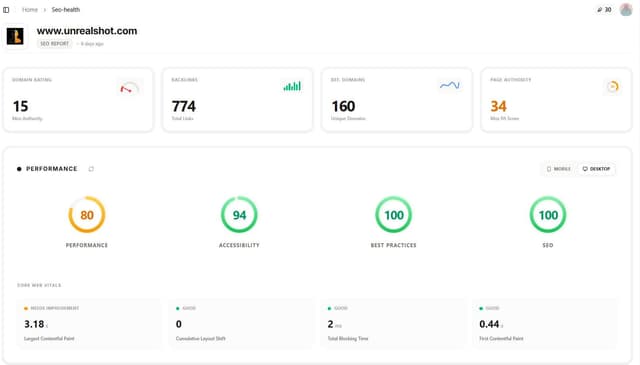640x365 pixels.
Task: Click the Backlinks value 774
Action: coord(184,107)
